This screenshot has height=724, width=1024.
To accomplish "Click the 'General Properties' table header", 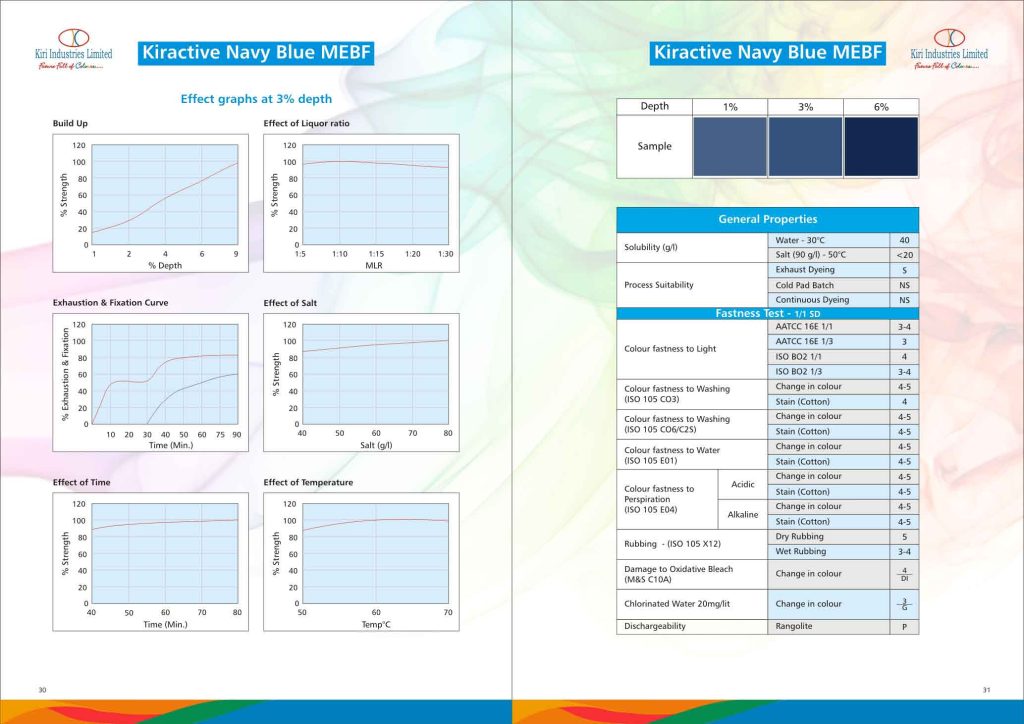I will [767, 219].
